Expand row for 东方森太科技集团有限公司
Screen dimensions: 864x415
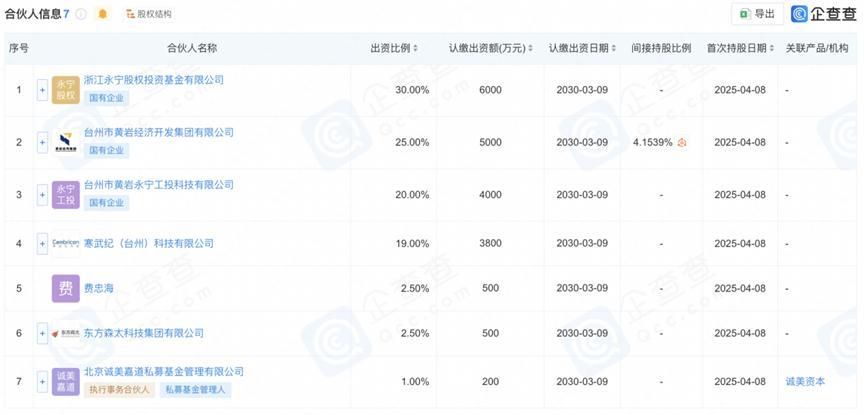[42, 333]
